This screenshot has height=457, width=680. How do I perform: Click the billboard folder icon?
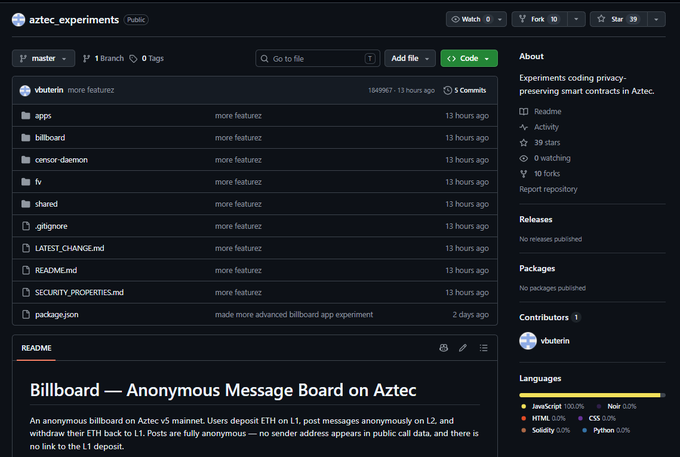pos(26,137)
